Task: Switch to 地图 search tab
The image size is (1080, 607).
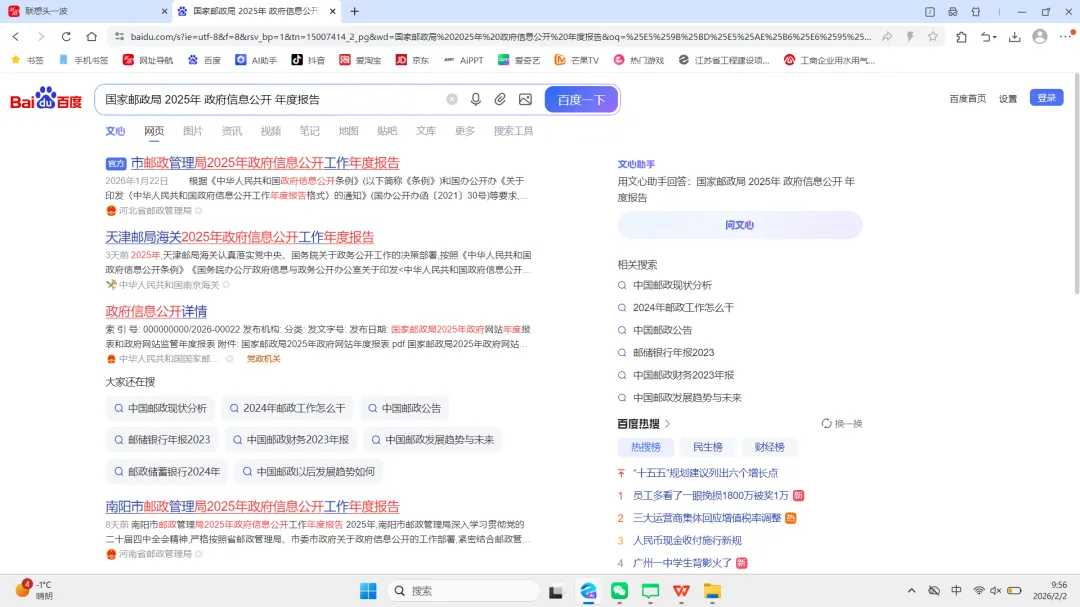Action: click(349, 131)
